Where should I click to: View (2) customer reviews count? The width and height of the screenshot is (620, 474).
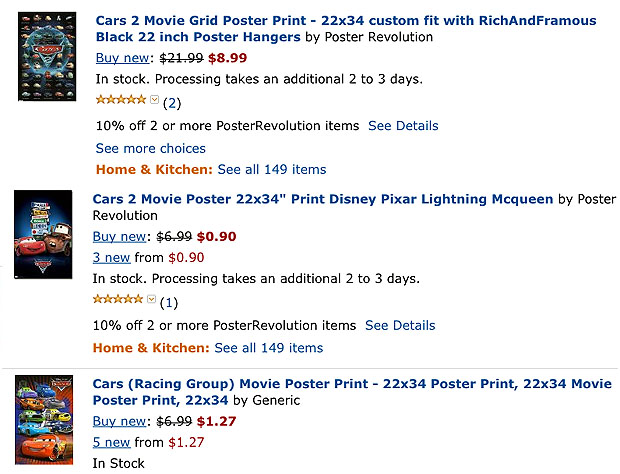pos(172,104)
